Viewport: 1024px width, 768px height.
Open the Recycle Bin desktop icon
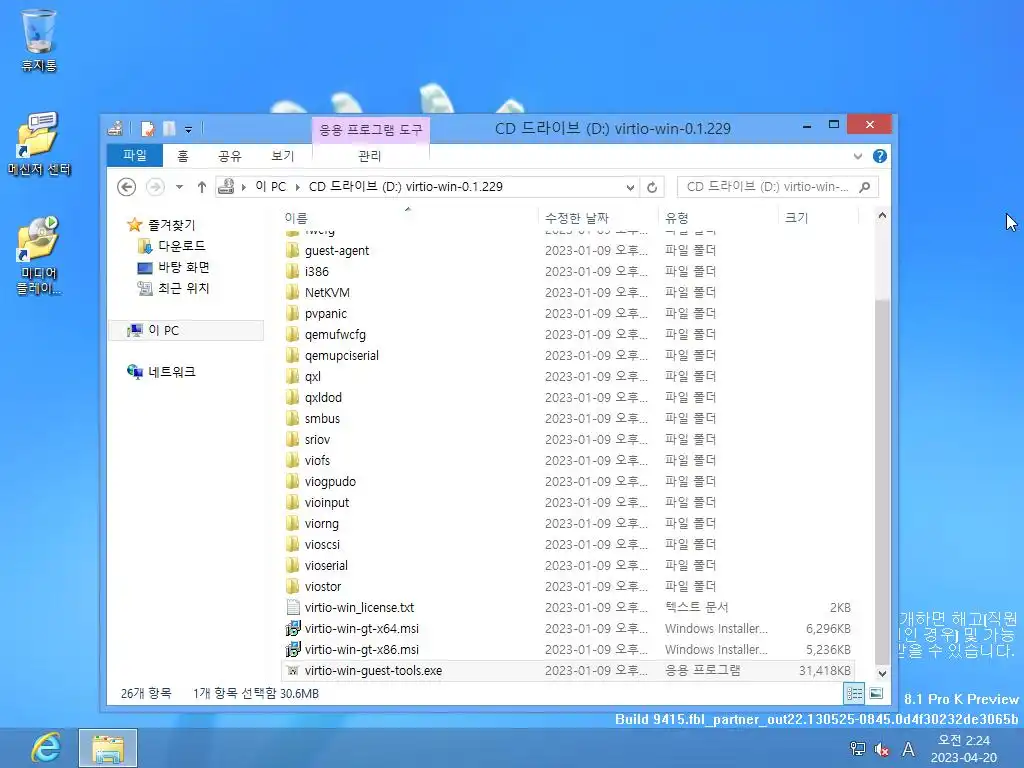(x=39, y=39)
